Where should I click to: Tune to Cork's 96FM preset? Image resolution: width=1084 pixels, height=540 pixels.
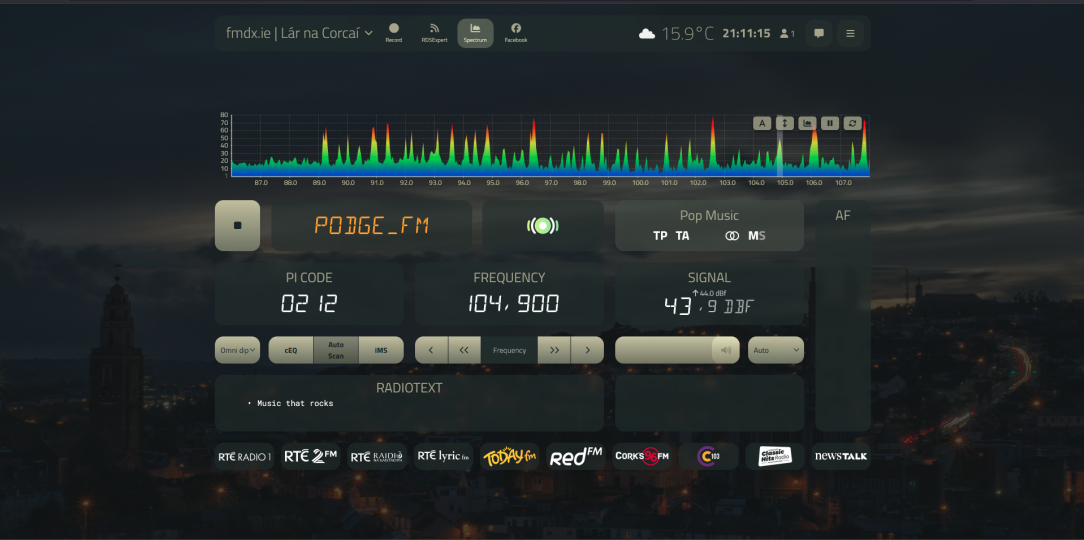[x=642, y=456]
